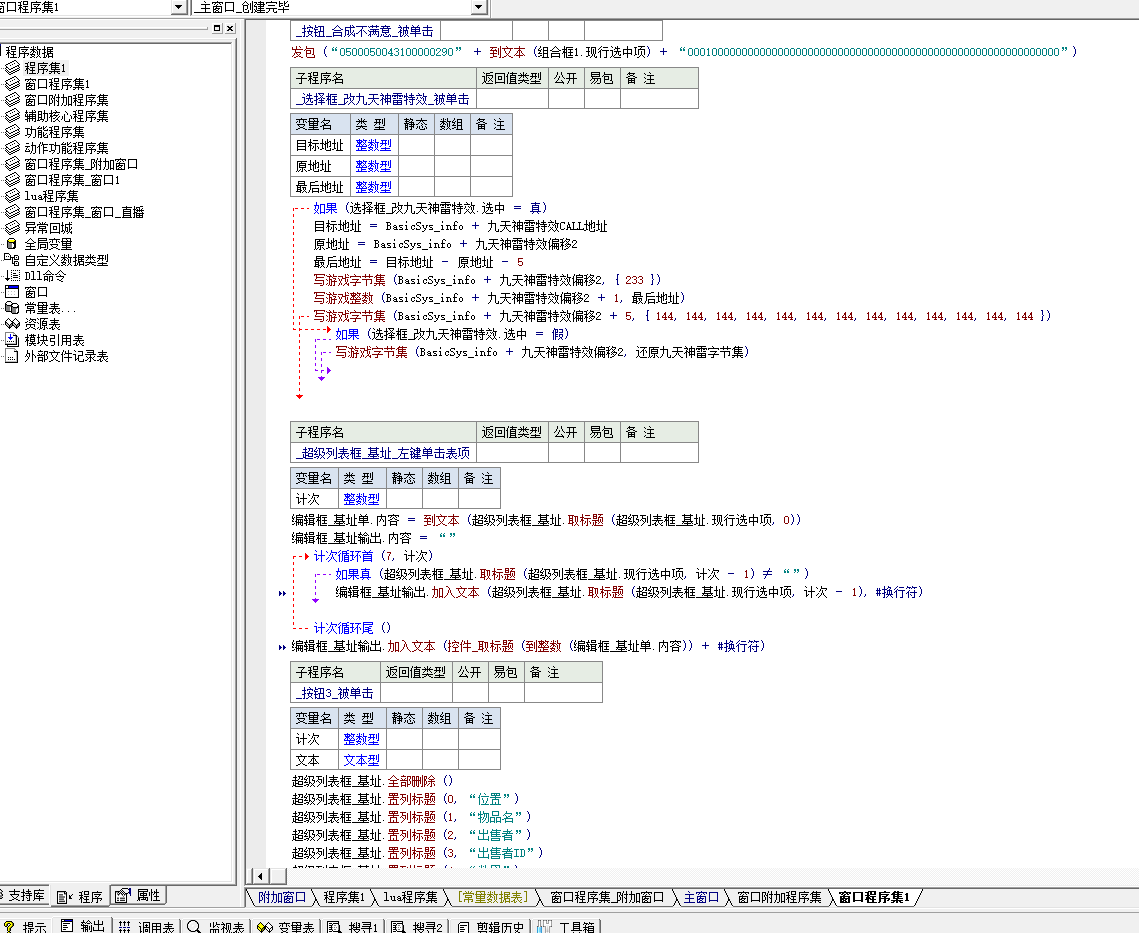Open the 功能程序集 tree icon
1139x933 pixels.
pos(12,132)
